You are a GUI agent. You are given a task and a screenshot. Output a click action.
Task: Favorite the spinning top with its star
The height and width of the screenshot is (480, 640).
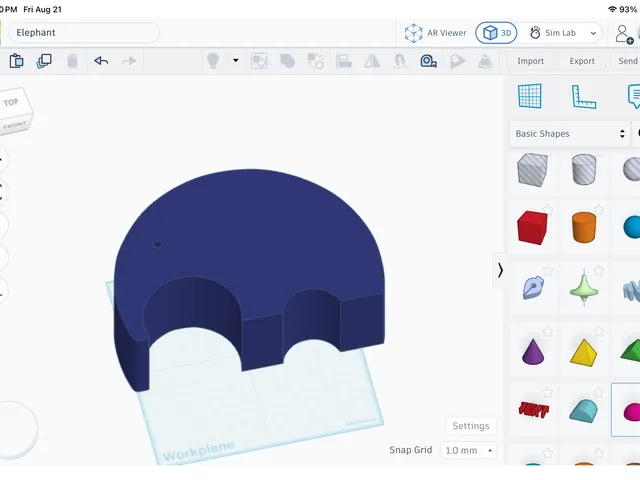[598, 271]
